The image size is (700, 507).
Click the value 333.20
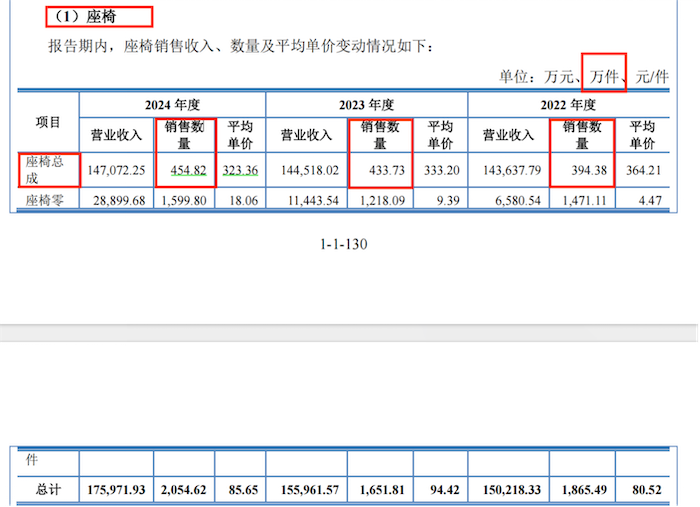click(x=442, y=170)
